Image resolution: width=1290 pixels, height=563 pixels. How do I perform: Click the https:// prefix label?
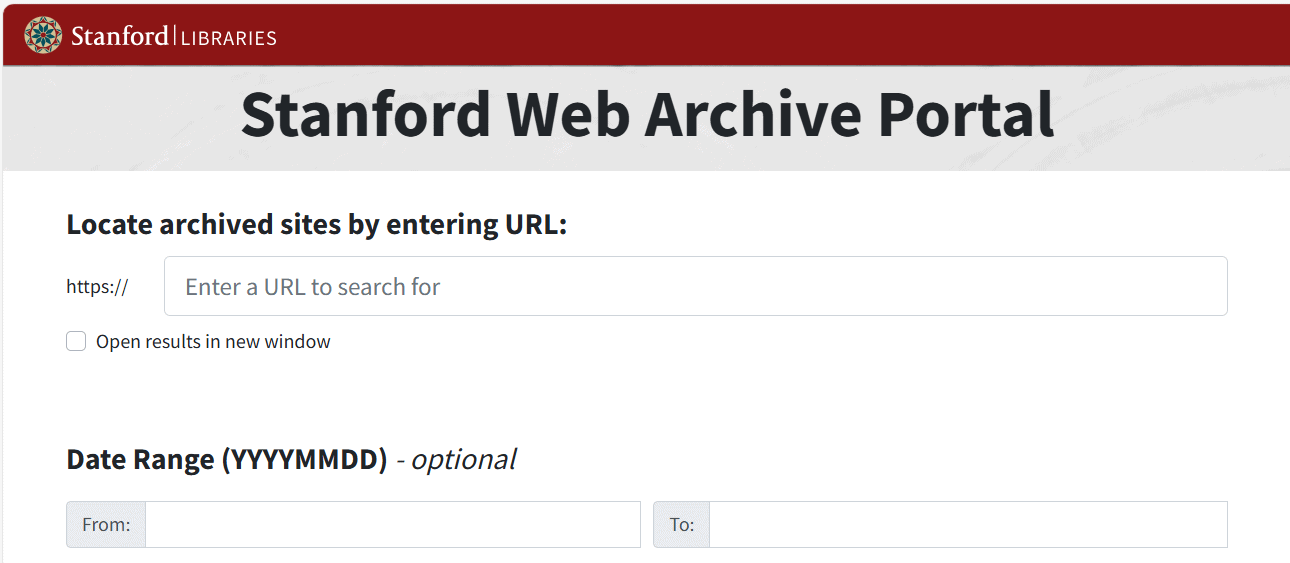point(97,287)
